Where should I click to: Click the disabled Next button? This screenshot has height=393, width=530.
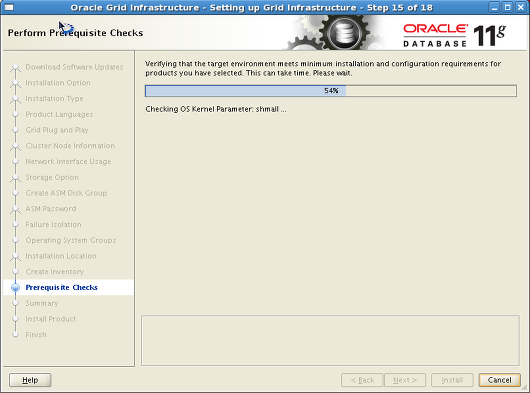405,380
